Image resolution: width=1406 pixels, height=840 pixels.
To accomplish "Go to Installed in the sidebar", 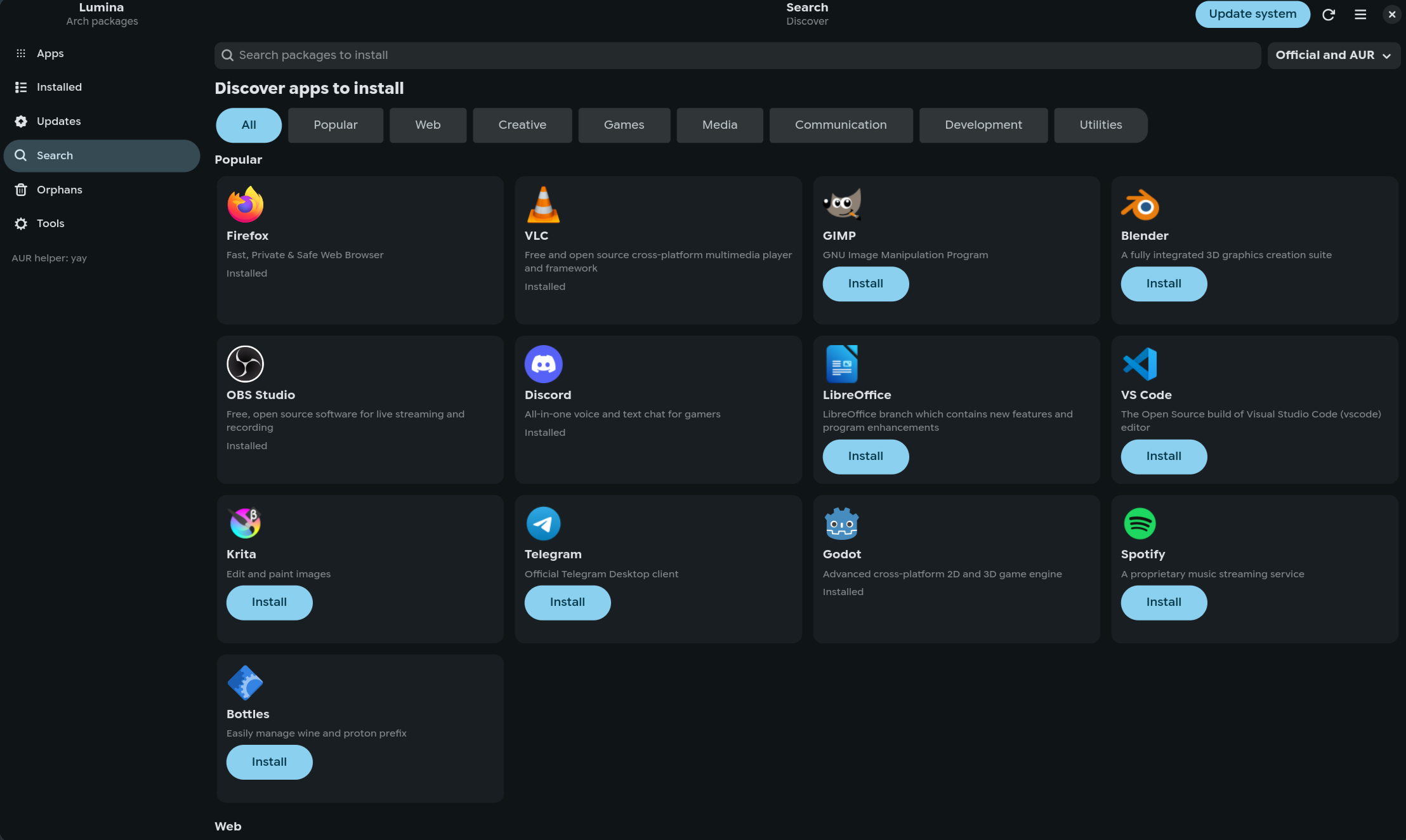I will coord(102,87).
